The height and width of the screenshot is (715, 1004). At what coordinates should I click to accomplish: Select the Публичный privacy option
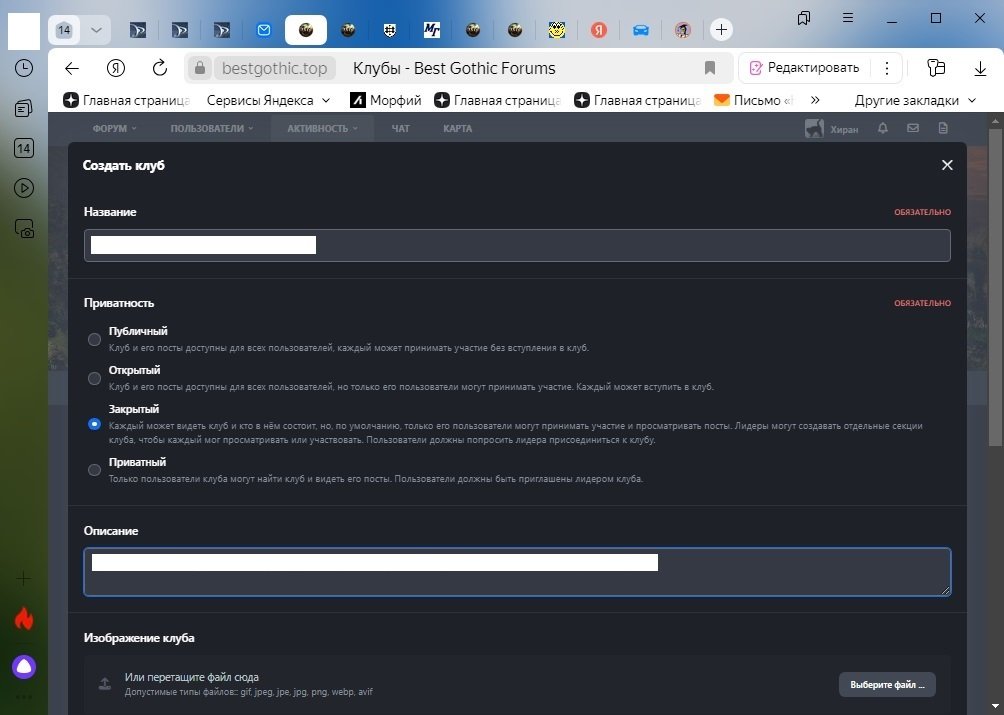pos(94,339)
